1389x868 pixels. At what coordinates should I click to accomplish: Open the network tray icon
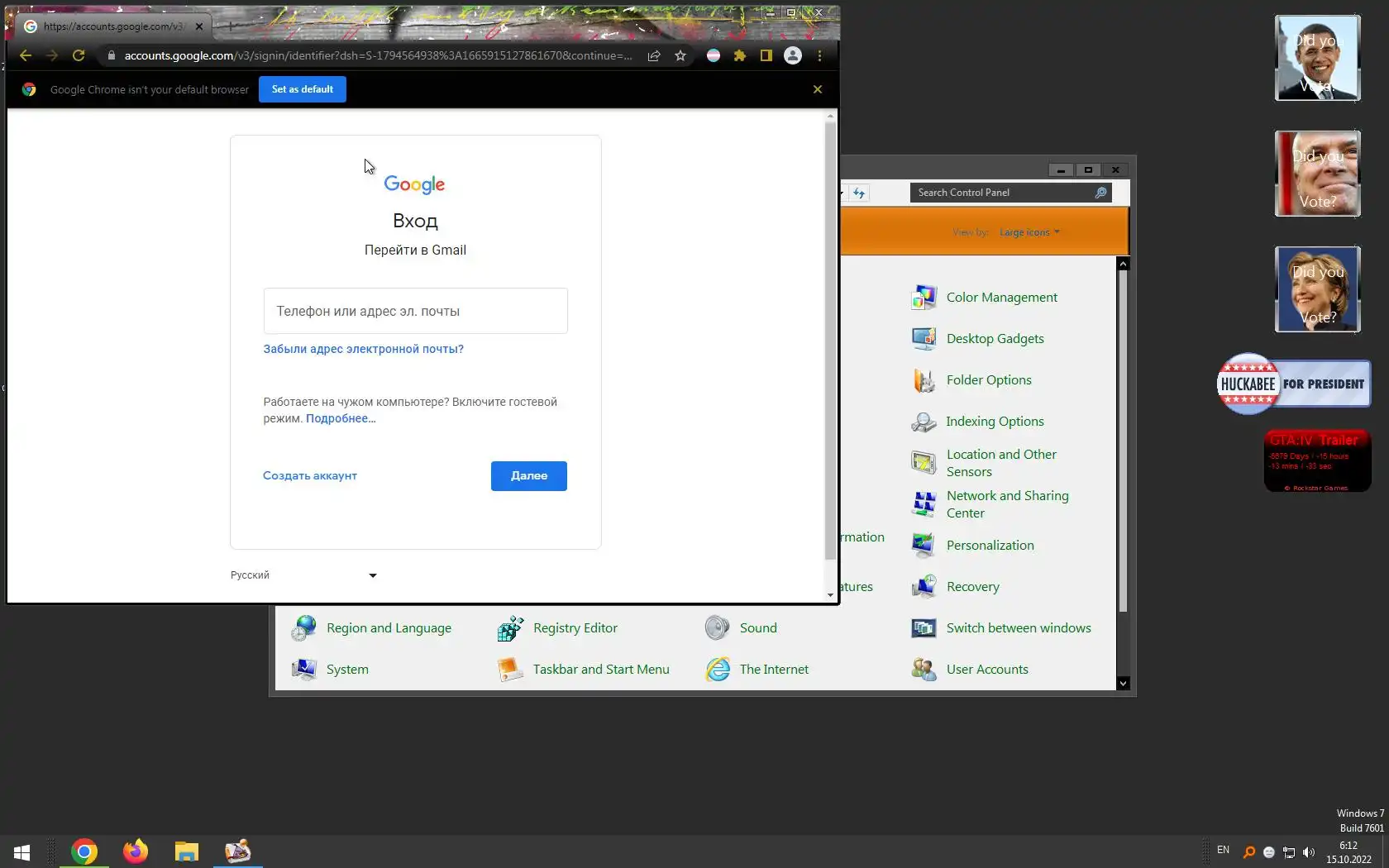click(x=1288, y=852)
